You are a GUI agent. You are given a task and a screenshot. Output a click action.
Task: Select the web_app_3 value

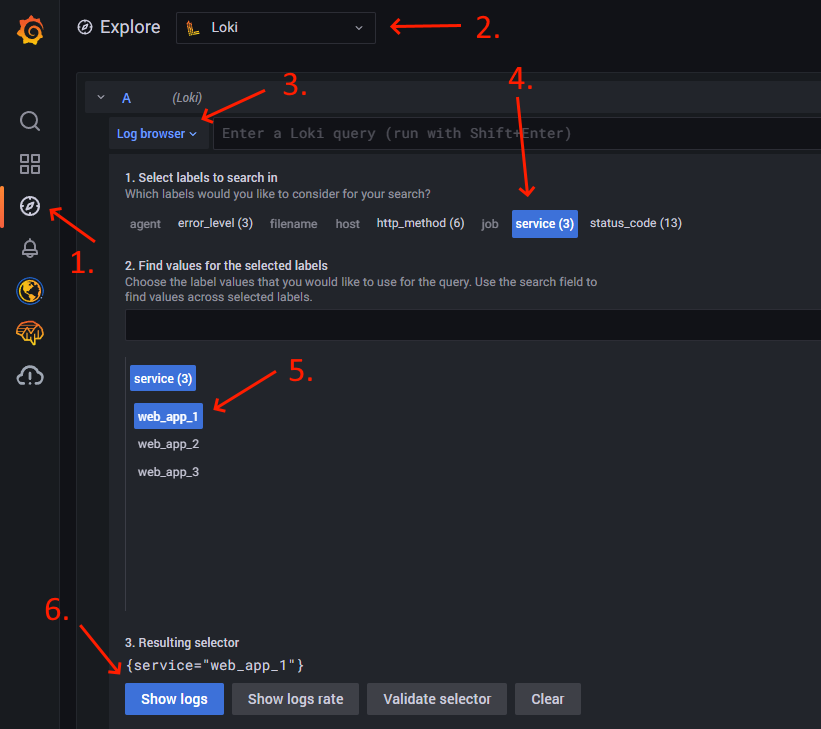168,472
